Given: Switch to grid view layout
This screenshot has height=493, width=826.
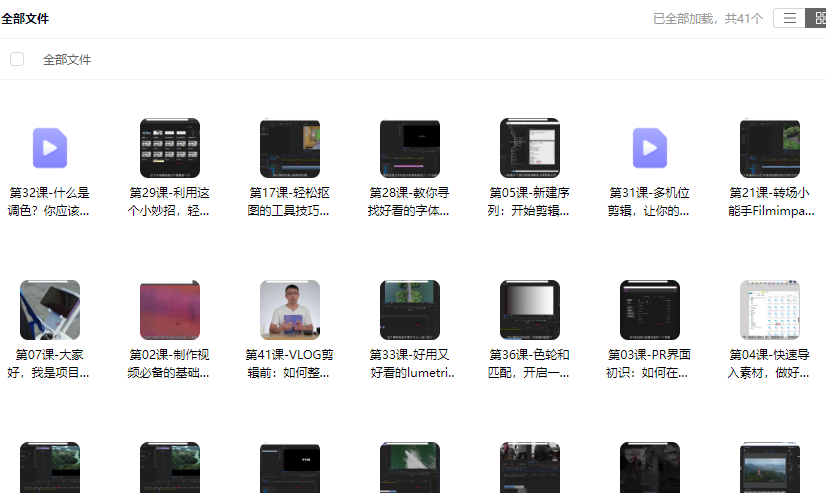Looking at the screenshot, I should [817, 18].
